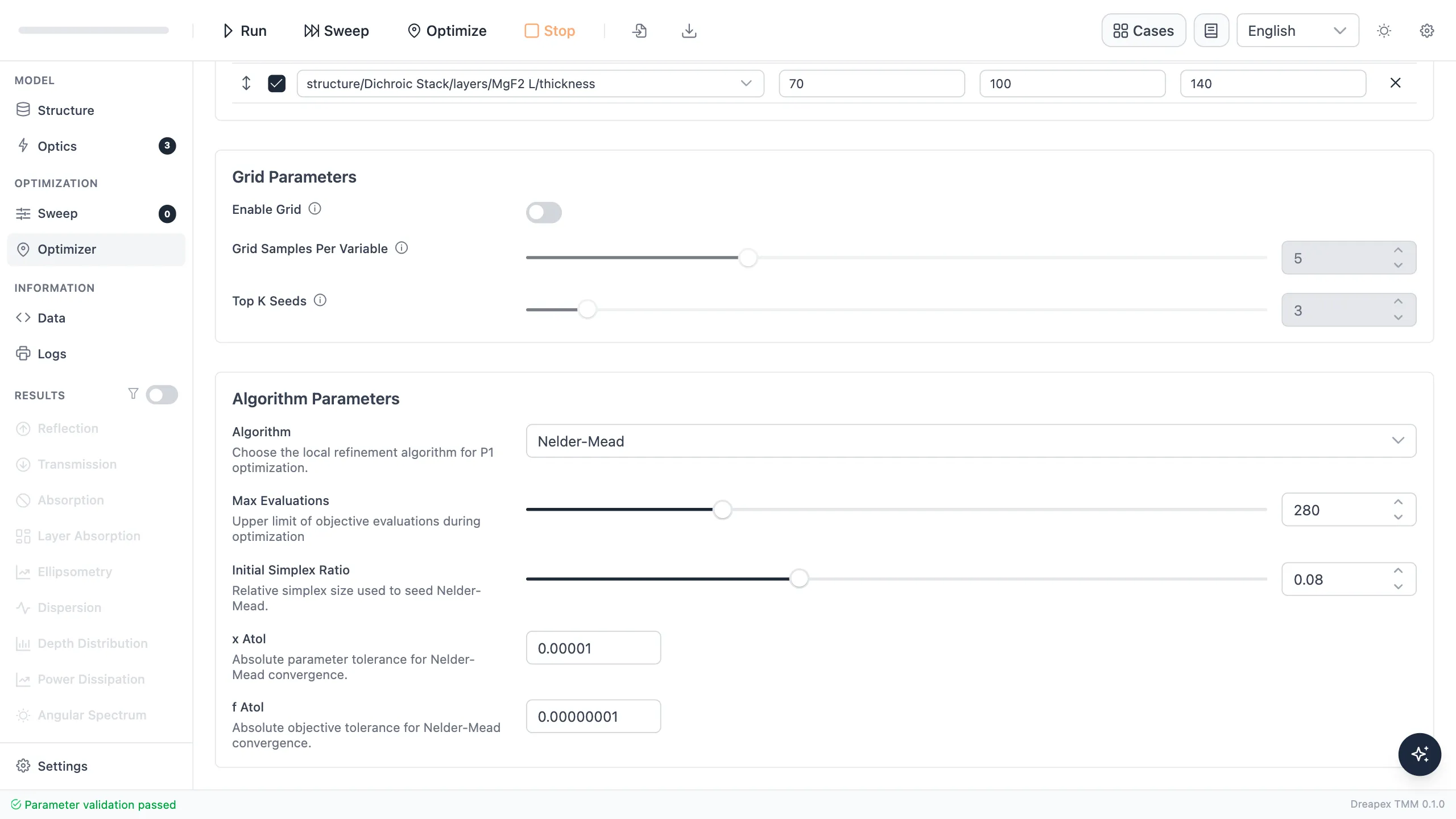This screenshot has height=819, width=1456.
Task: Open Settings at sidebar bottom
Action: tap(96, 766)
